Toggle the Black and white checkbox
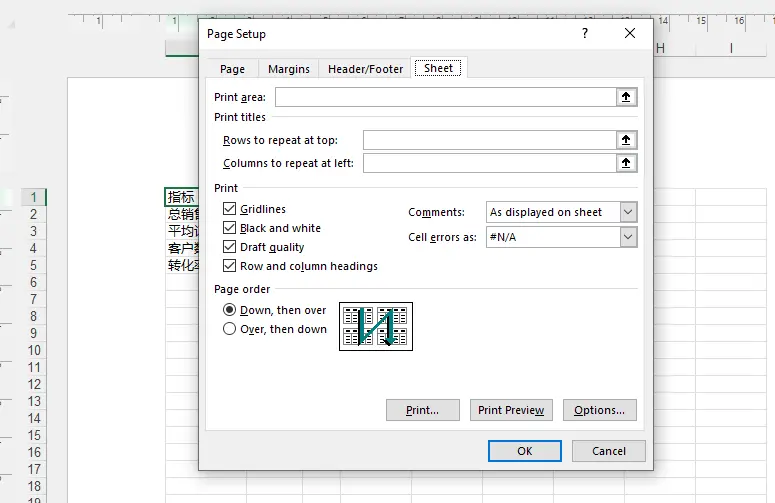 pyautogui.click(x=230, y=228)
